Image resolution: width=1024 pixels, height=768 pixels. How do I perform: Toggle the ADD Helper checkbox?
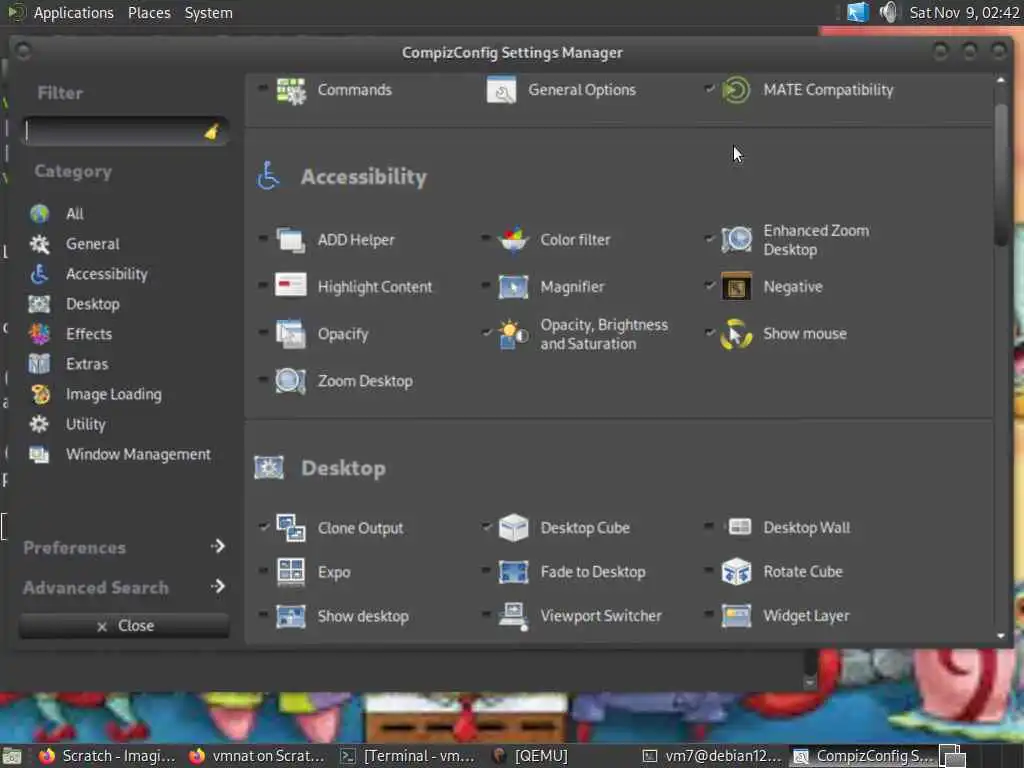(263, 238)
